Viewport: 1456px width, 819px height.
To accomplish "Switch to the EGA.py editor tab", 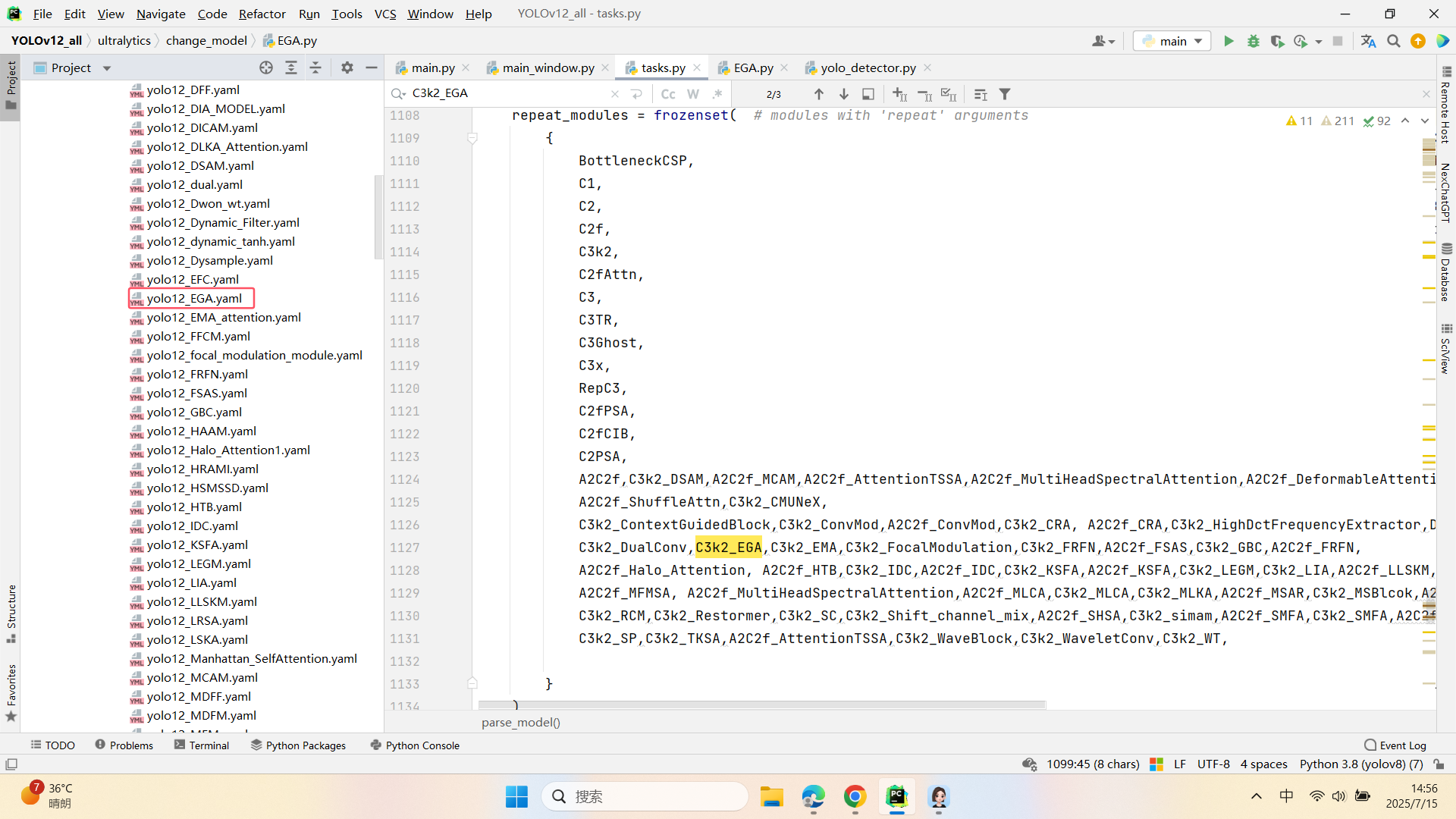I will pyautogui.click(x=753, y=67).
